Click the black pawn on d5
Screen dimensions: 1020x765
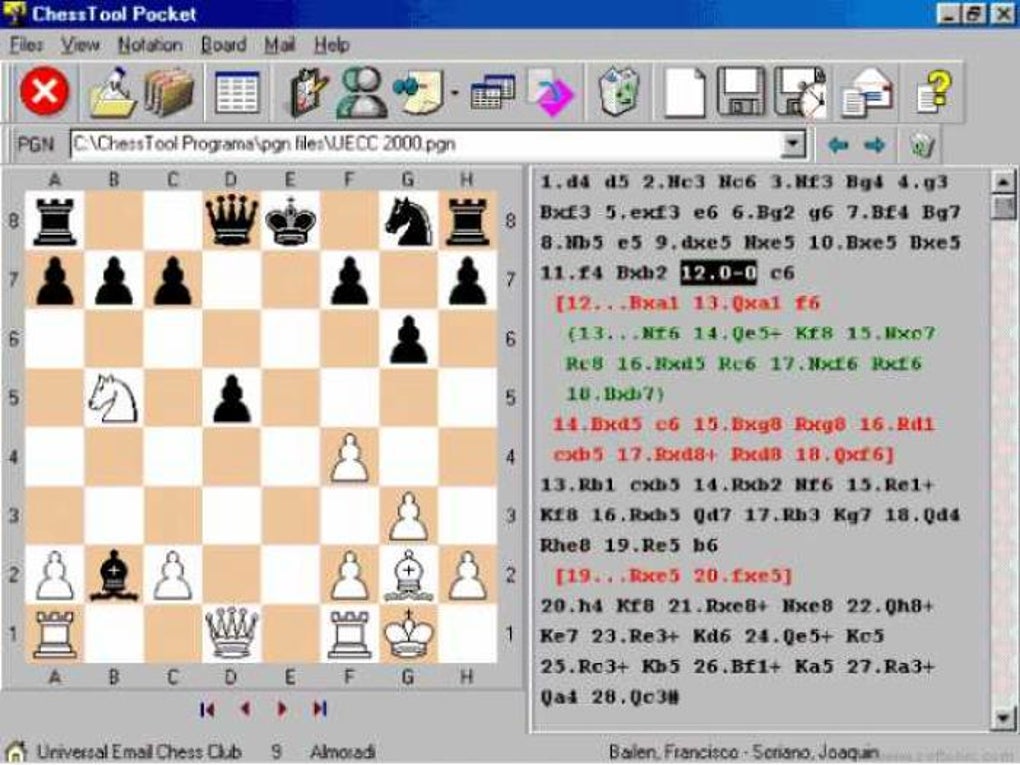232,399
